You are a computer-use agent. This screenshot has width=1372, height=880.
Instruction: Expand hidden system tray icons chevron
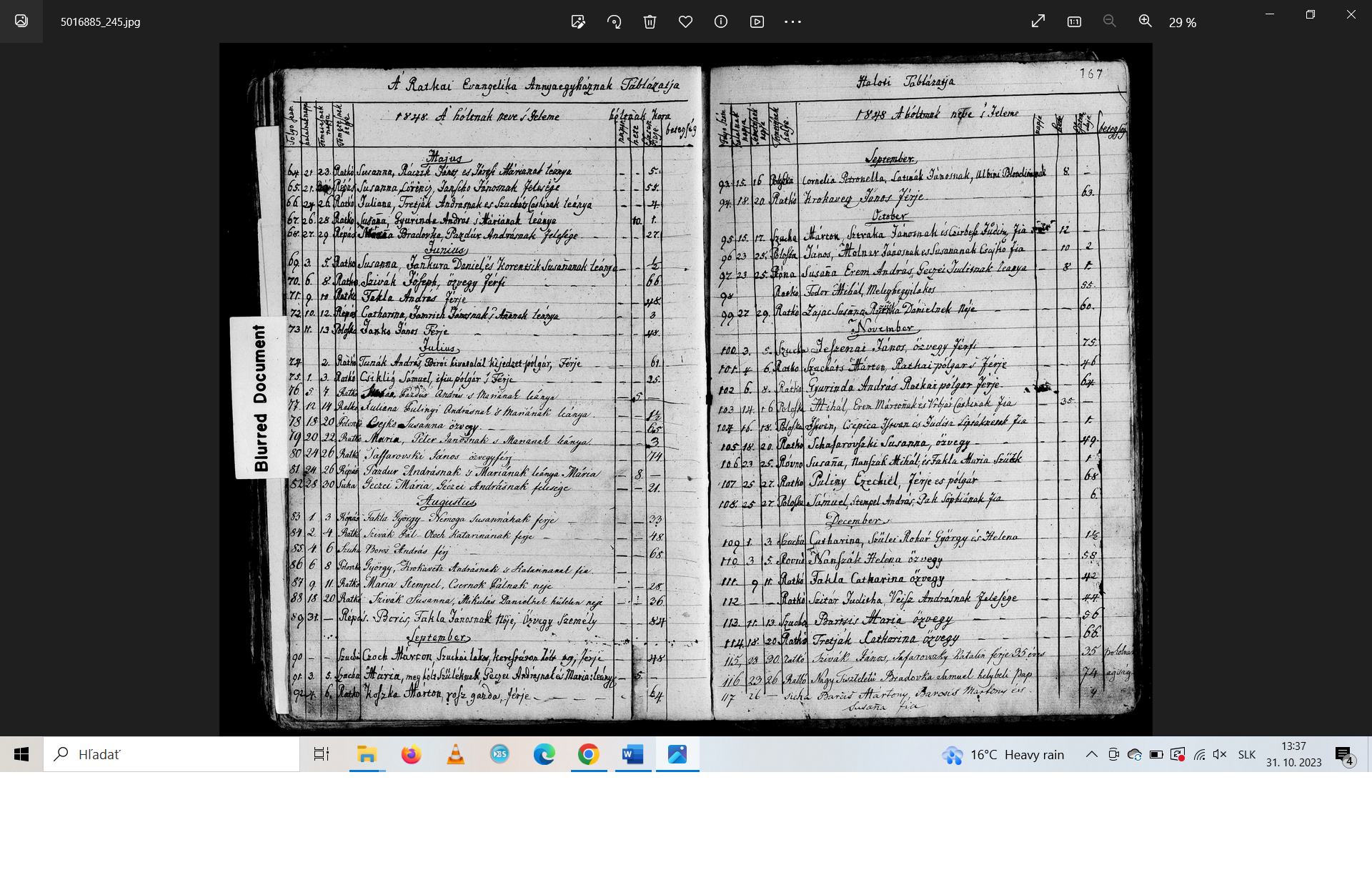(x=1092, y=754)
